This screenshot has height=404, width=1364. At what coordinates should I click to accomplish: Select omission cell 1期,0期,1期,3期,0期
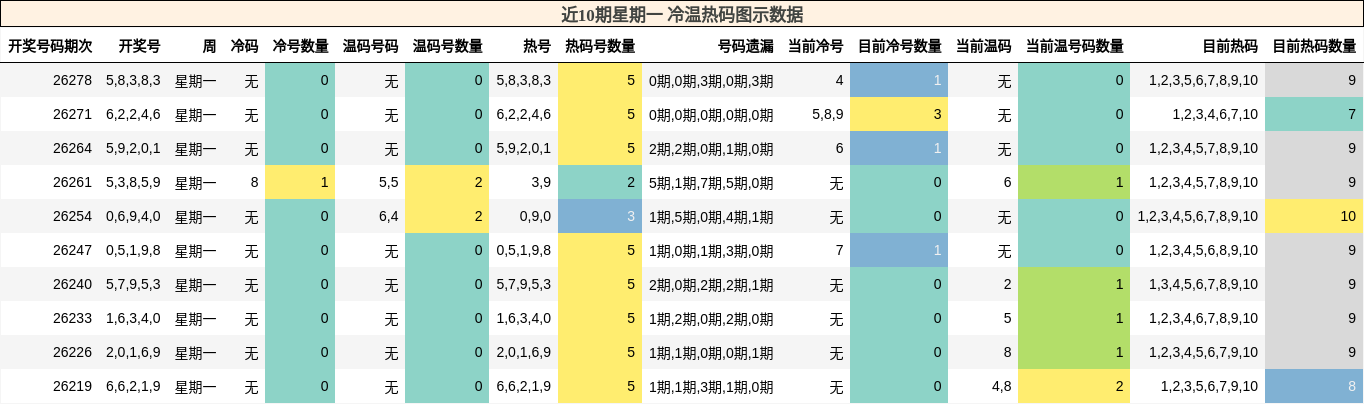coord(711,251)
